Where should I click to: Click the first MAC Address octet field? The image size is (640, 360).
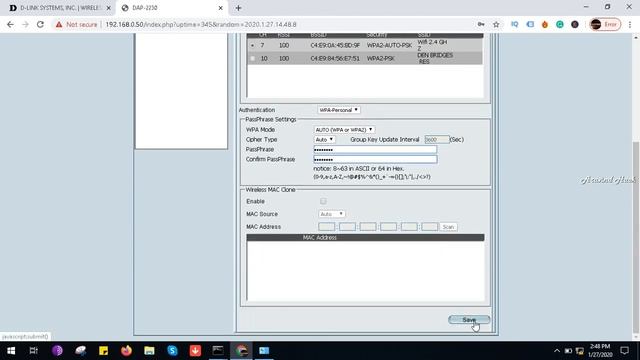pos(327,227)
